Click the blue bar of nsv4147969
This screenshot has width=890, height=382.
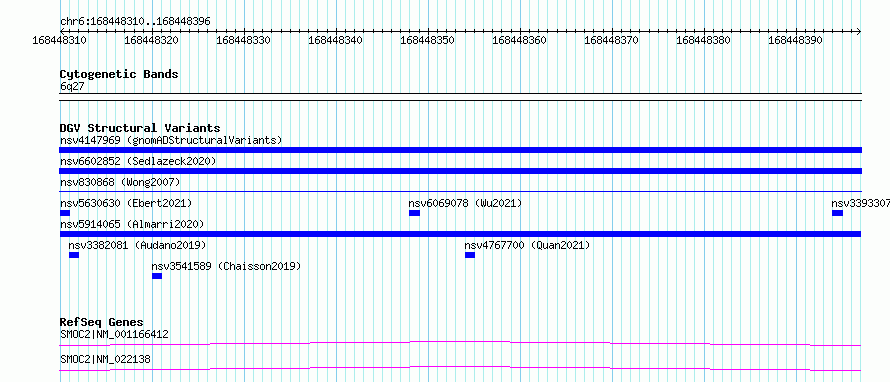tap(460, 150)
